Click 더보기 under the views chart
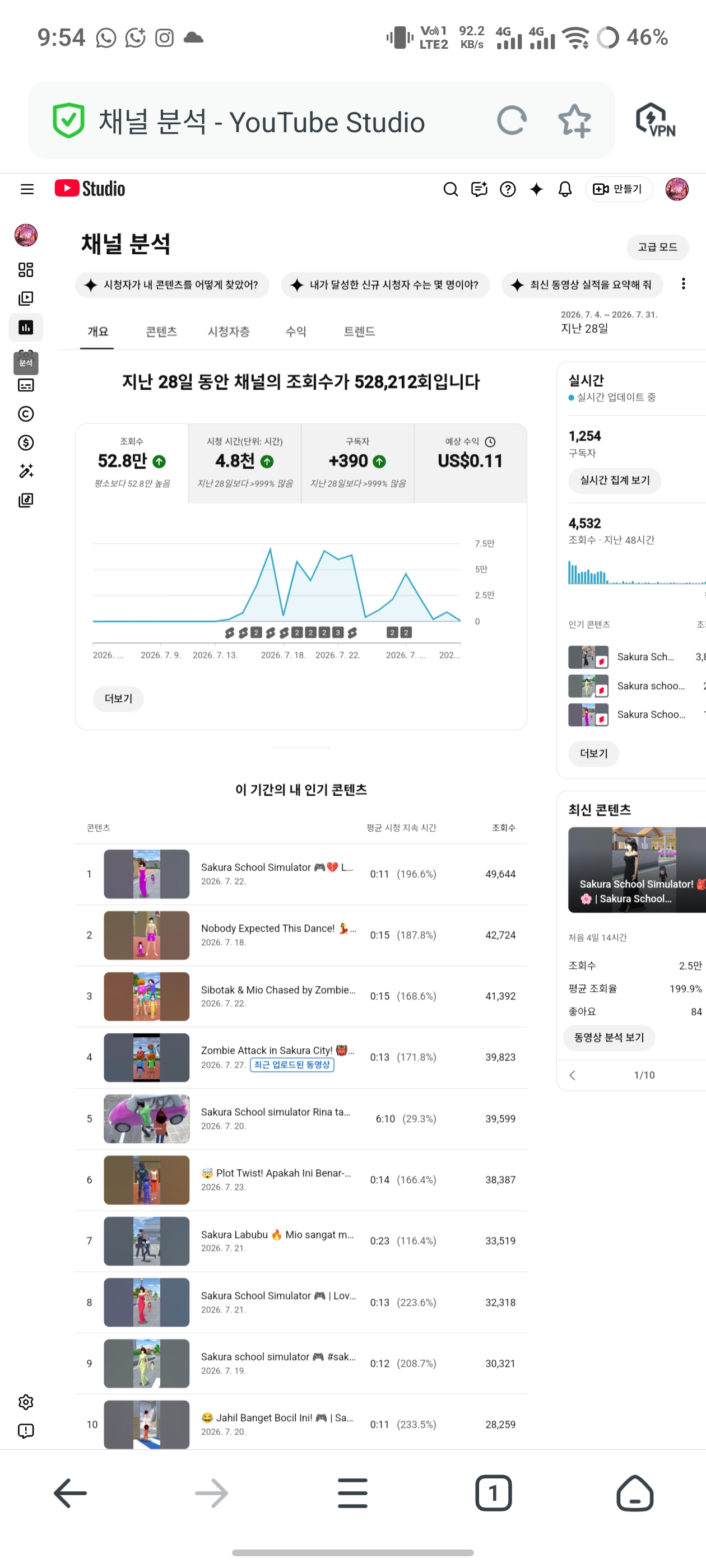Viewport: 706px width, 1568px height. click(118, 699)
